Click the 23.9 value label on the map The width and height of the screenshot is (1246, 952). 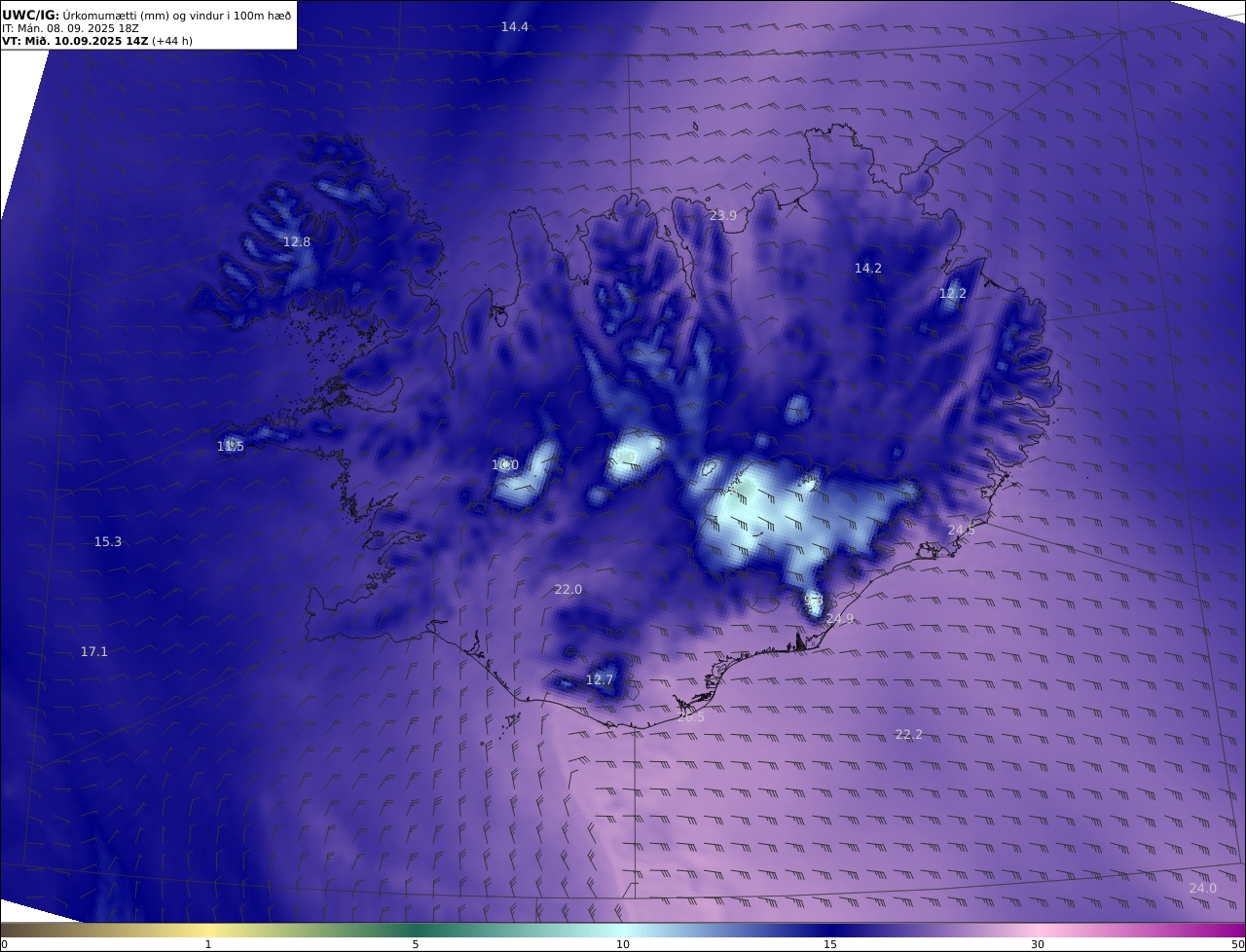click(x=722, y=215)
